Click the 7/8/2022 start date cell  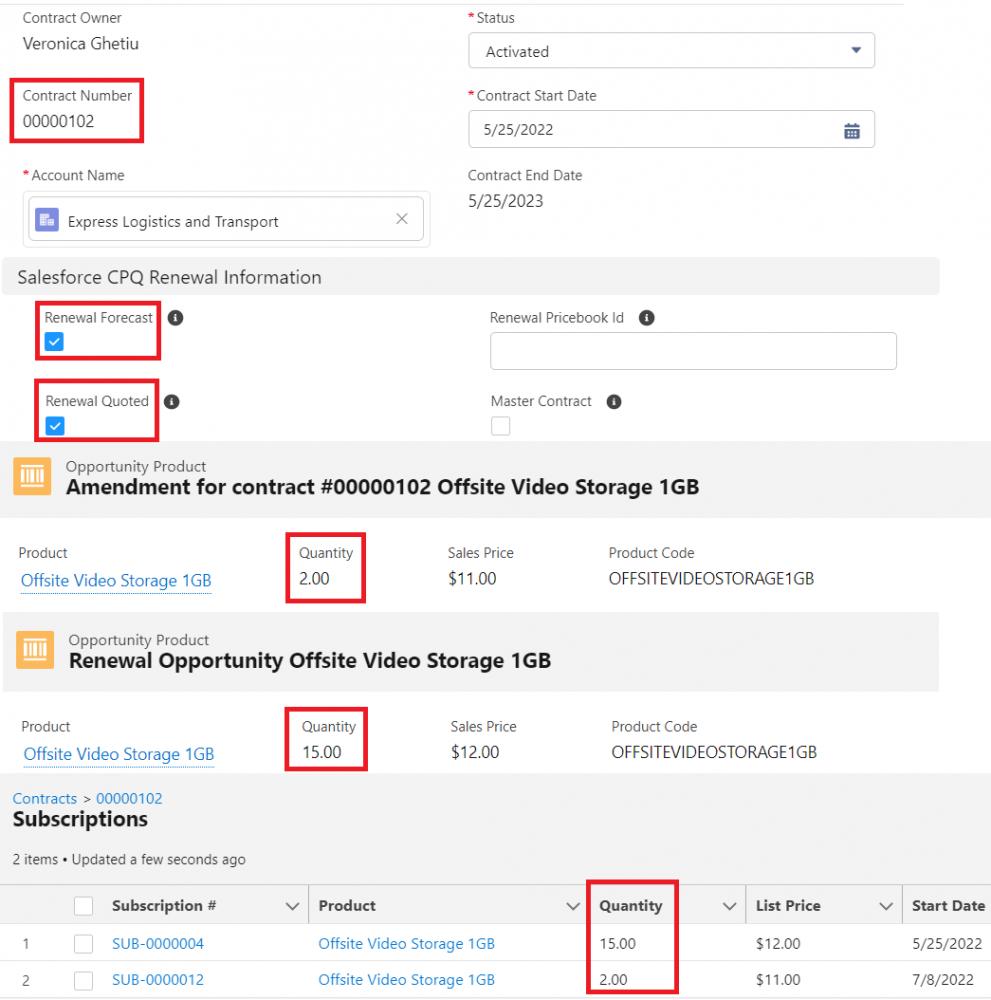pos(943,980)
